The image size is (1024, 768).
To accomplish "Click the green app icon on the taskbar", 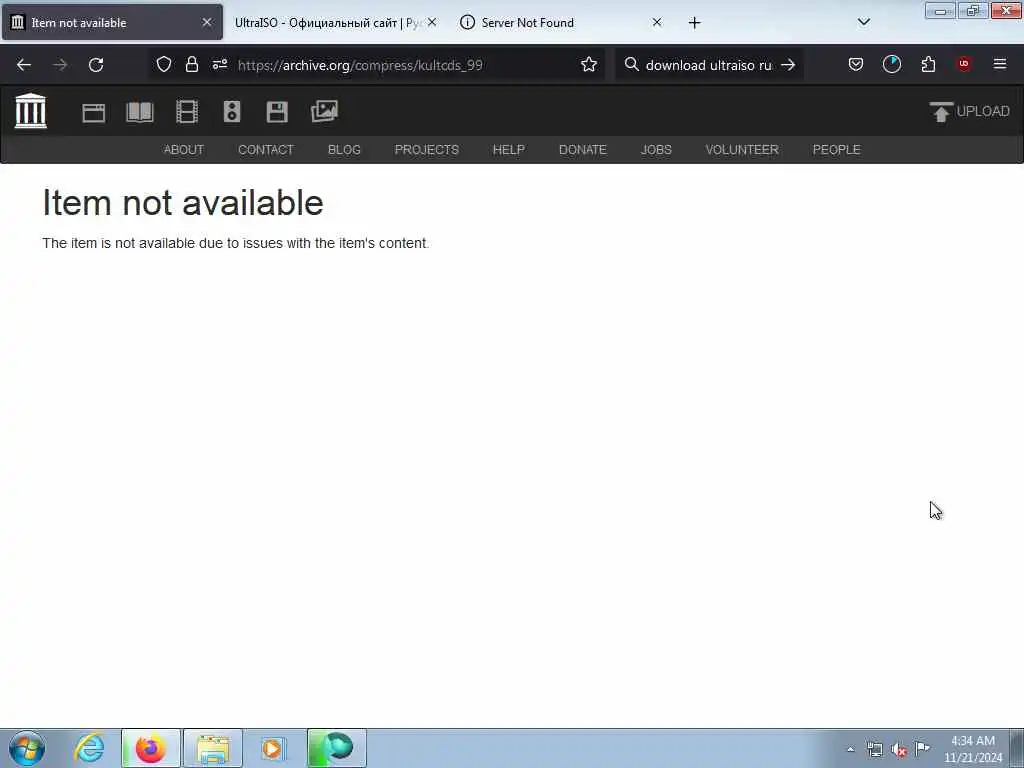I will 337,748.
